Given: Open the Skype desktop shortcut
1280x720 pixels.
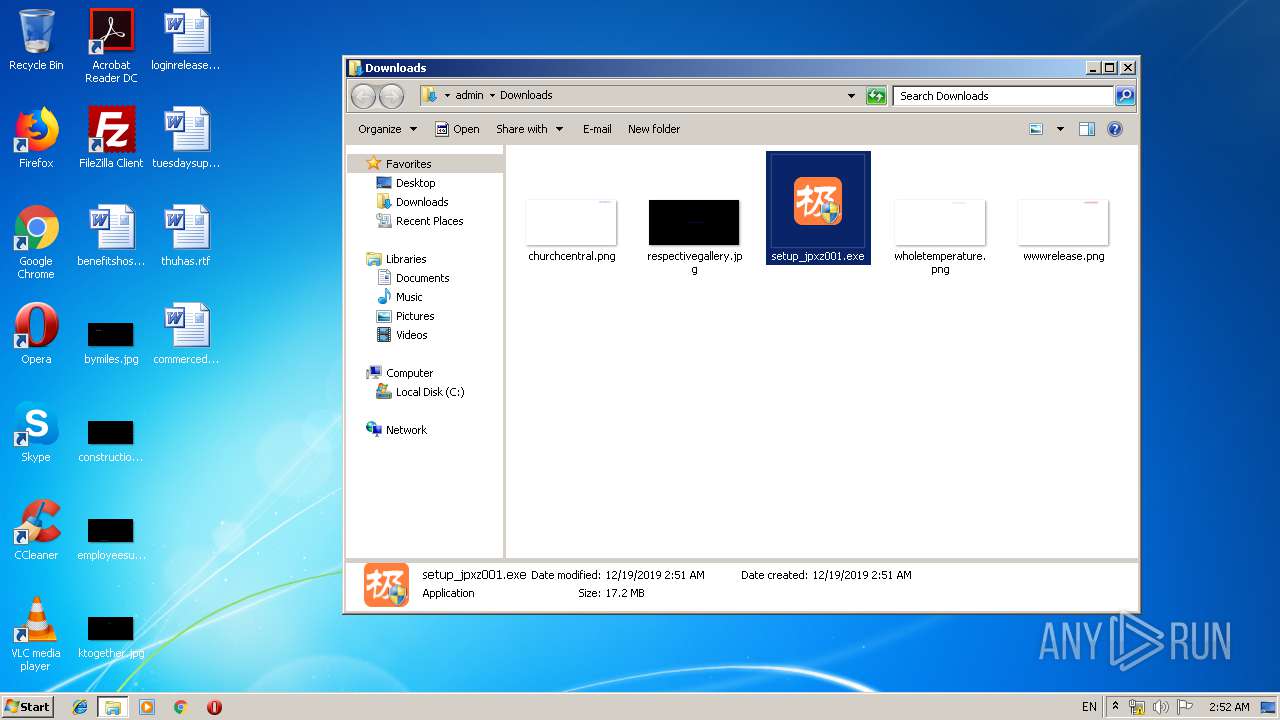Looking at the screenshot, I should 36,432.
